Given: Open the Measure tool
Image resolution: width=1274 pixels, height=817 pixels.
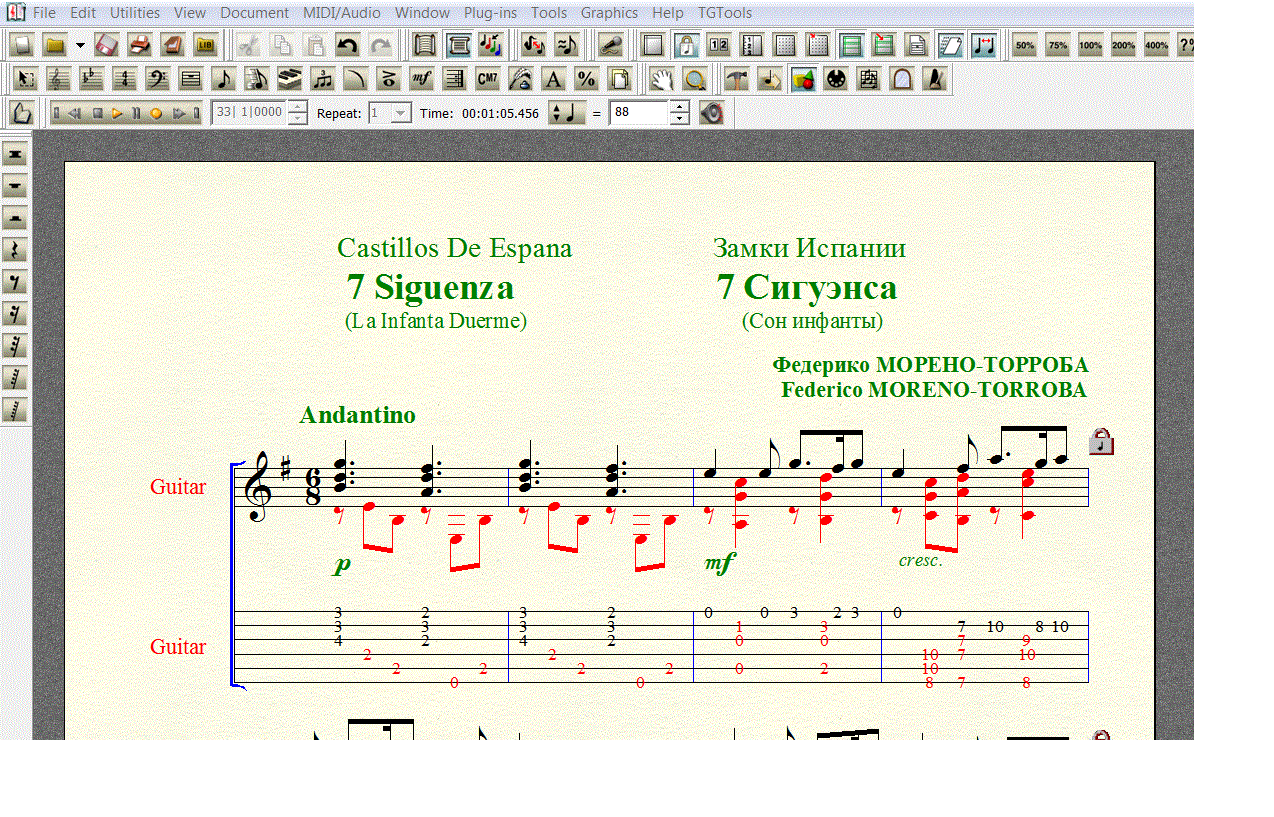Looking at the screenshot, I should click(191, 79).
